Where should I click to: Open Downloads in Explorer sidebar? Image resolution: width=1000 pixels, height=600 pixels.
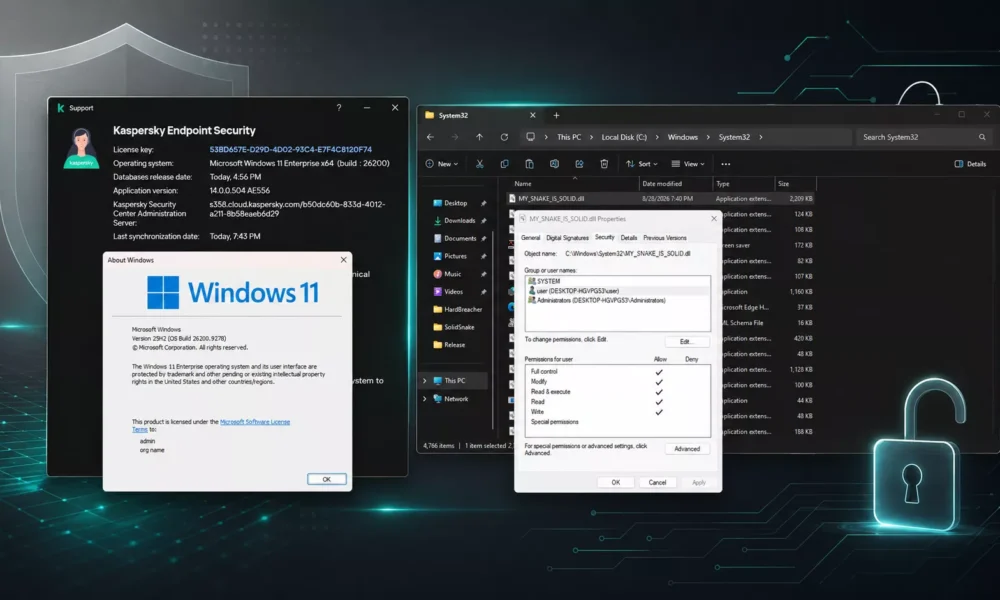[x=454, y=221]
